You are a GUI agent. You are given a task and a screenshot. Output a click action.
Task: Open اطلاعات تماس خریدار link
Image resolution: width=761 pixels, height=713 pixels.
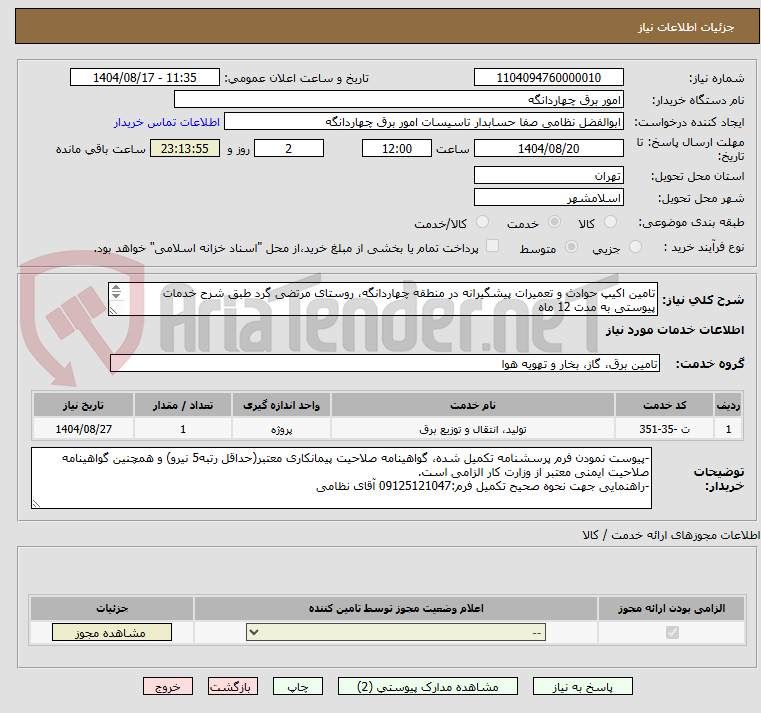pos(167,122)
